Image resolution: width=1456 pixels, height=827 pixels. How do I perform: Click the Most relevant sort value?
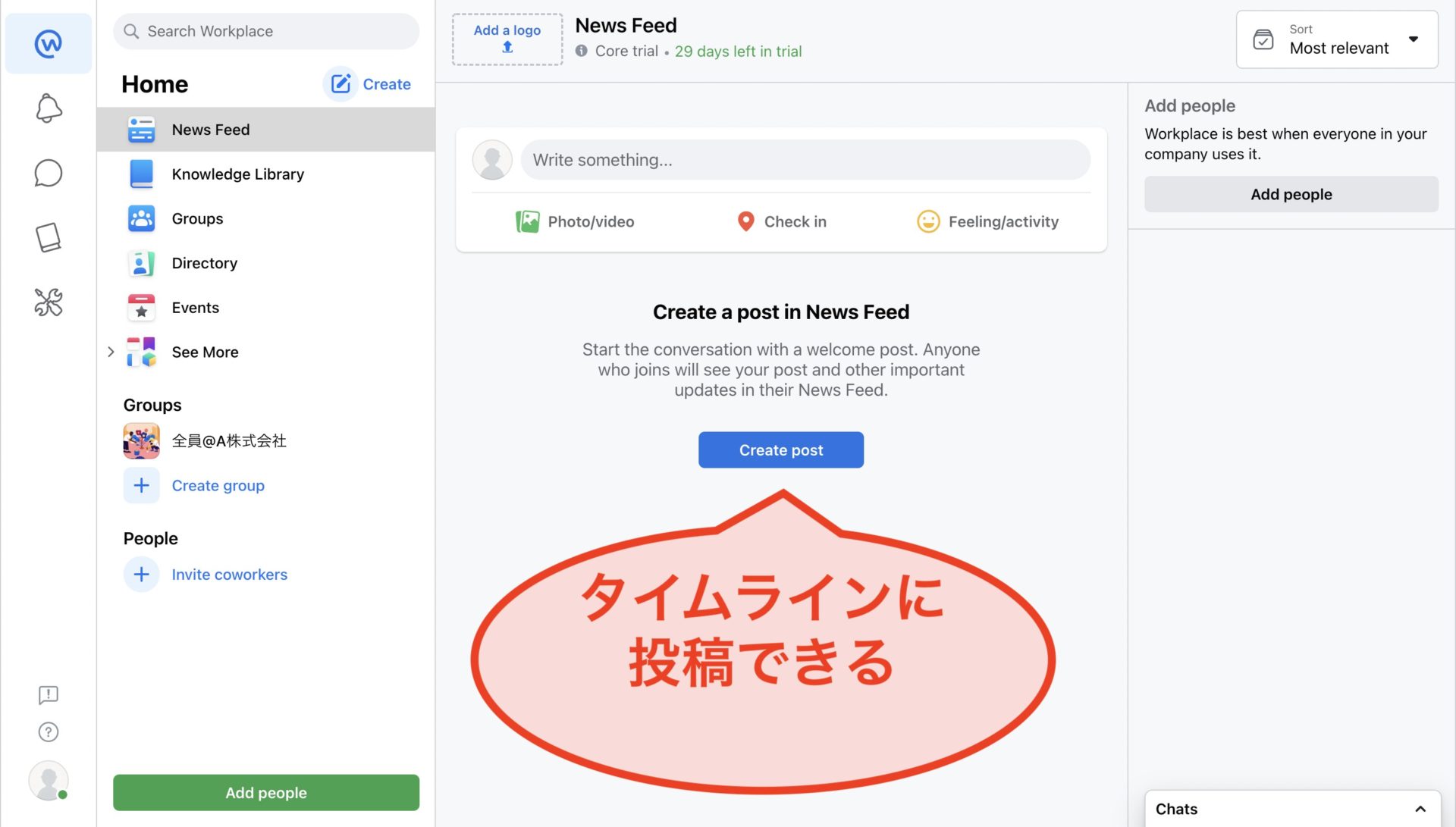(1338, 48)
